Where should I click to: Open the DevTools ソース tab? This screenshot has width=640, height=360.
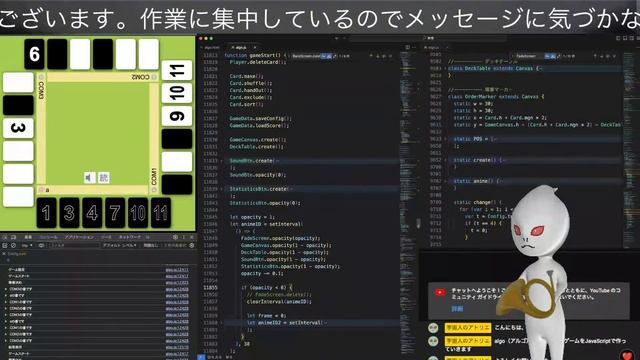point(106,237)
